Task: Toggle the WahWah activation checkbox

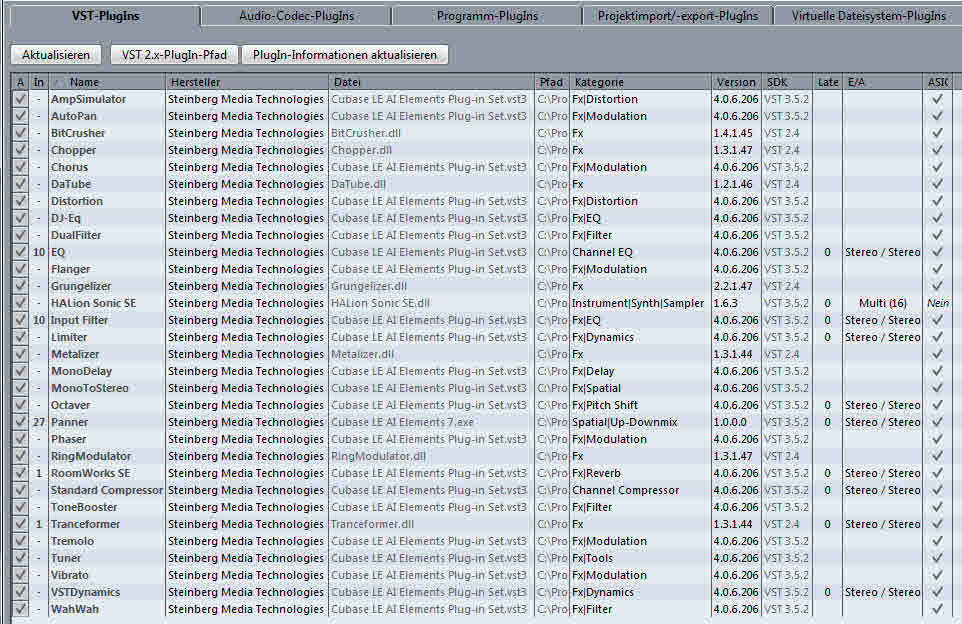Action: [20, 609]
